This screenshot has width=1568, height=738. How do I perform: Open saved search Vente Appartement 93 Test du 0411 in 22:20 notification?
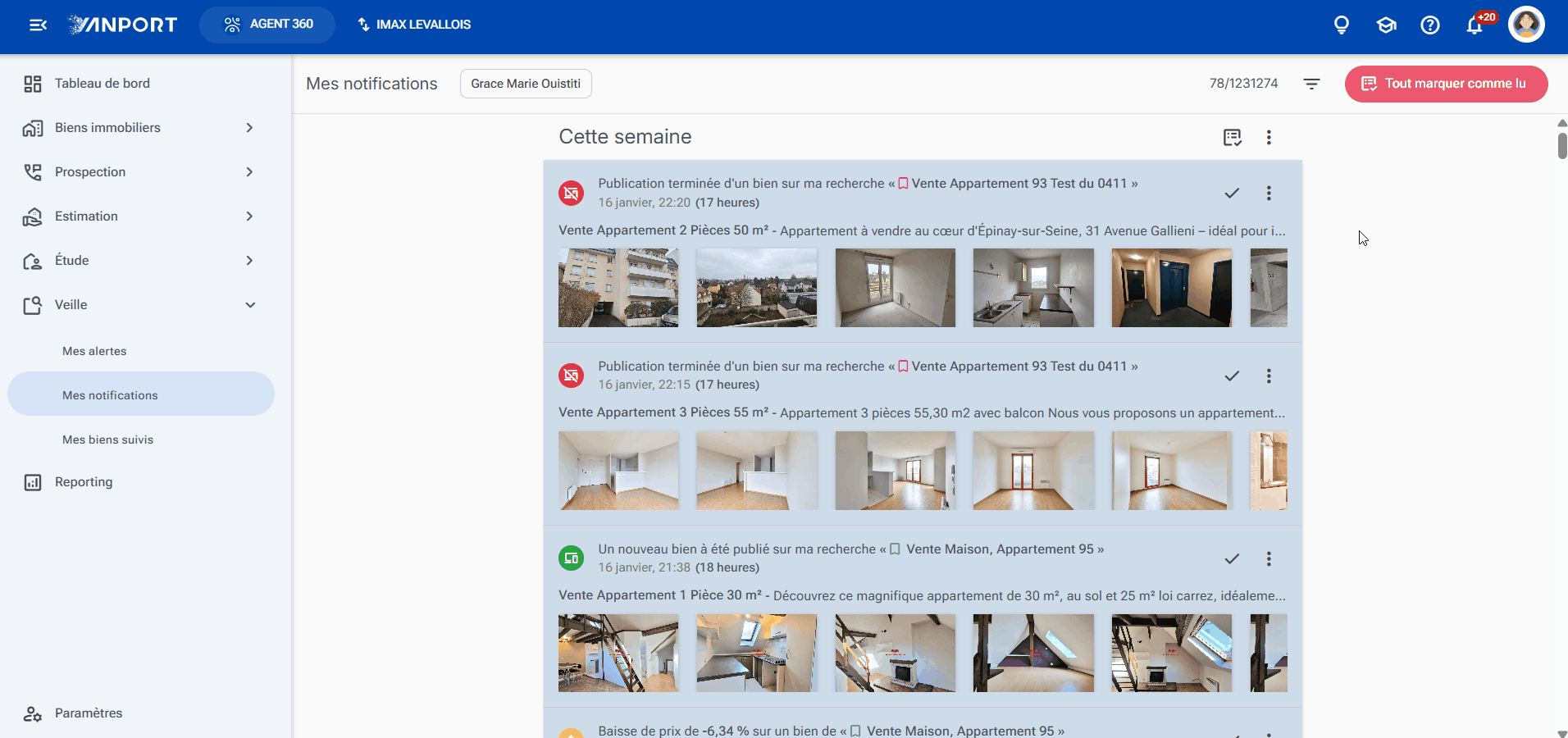pyautogui.click(x=1019, y=184)
